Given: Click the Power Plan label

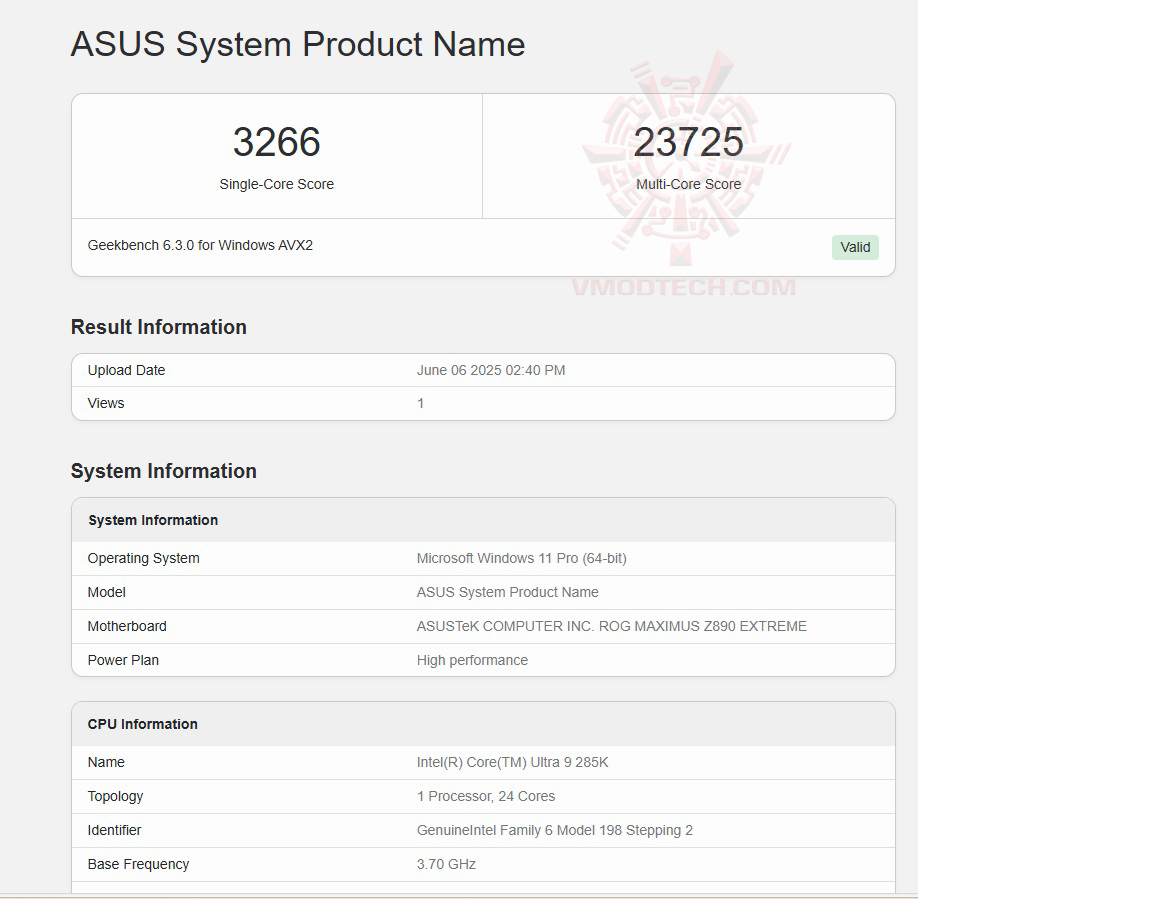Looking at the screenshot, I should click(123, 660).
